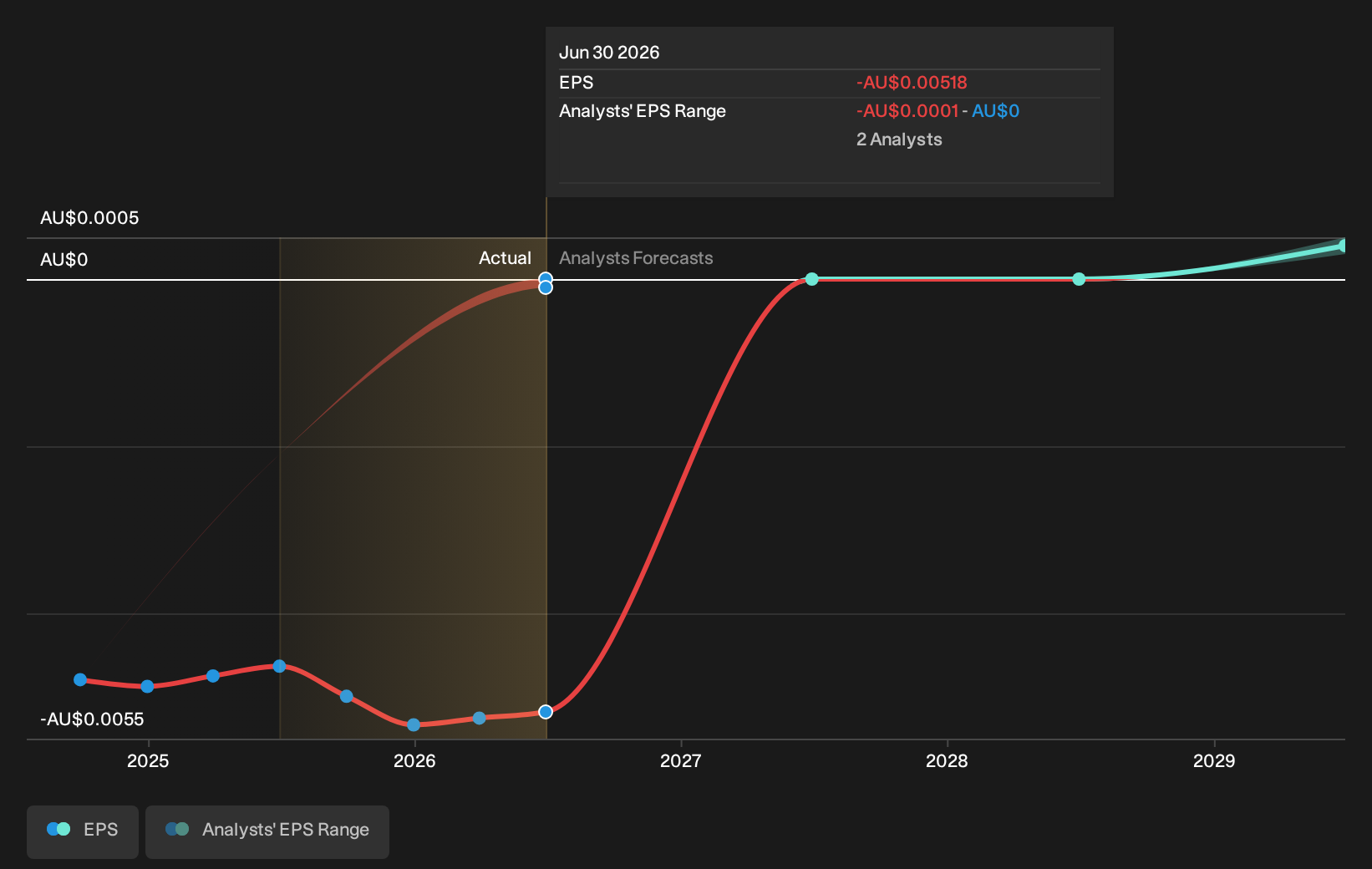1372x869 pixels.
Task: Select the mid-2029 forecast EPS data point
Action: click(1344, 246)
